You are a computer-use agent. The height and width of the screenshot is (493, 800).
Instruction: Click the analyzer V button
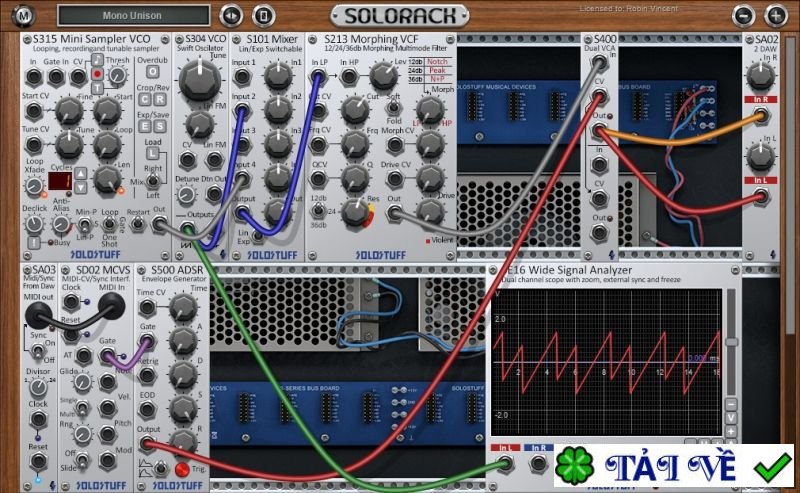(731, 418)
